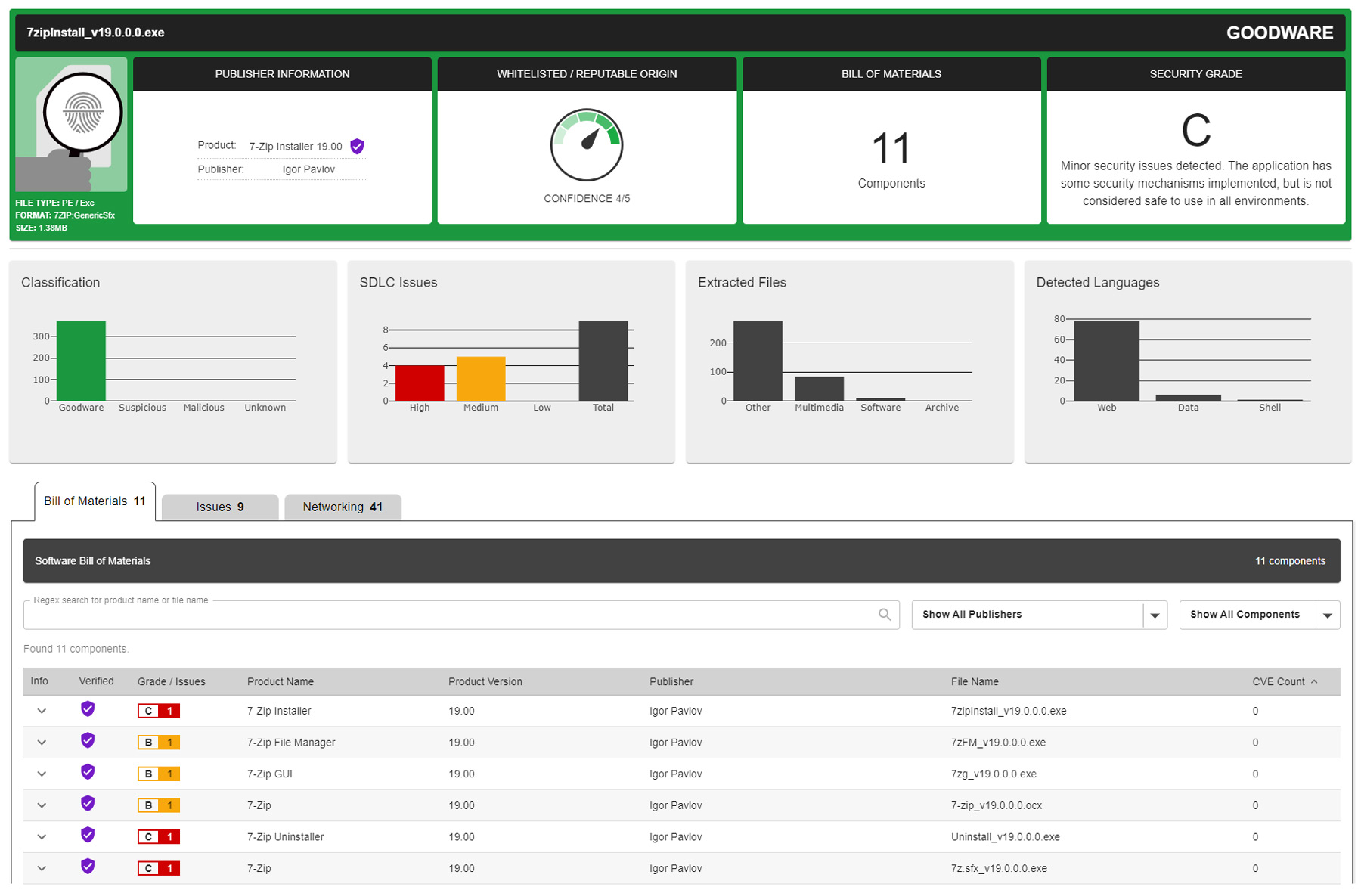The width and height of the screenshot is (1361, 896).
Task: Click the Web detected languages bar
Action: coord(1107,361)
